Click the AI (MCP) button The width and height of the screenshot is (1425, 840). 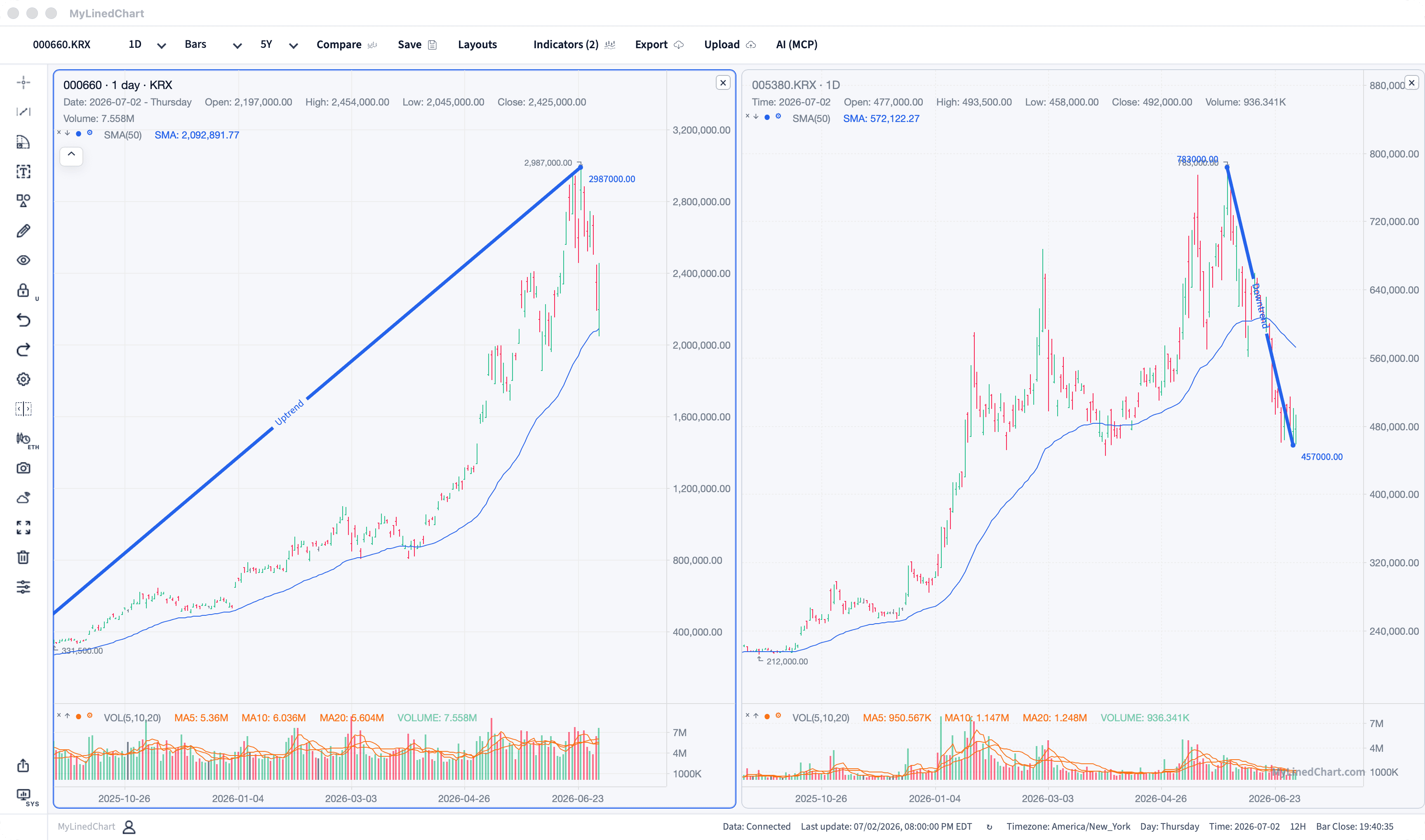click(797, 45)
